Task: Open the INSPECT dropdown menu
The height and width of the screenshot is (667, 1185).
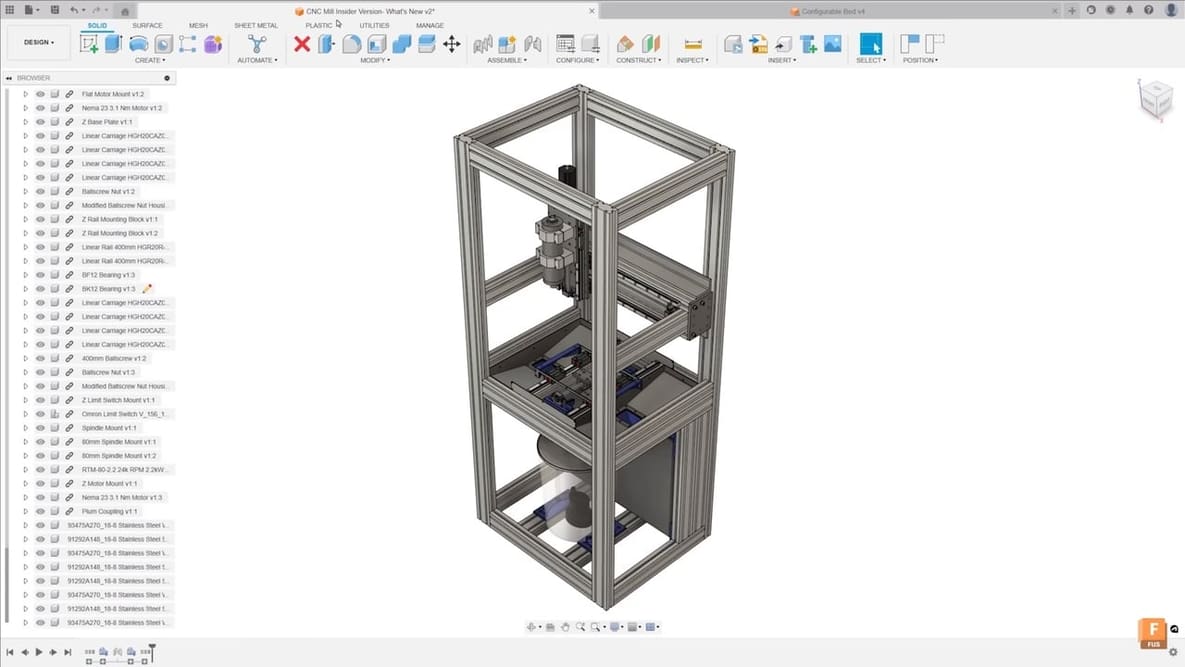Action: (692, 60)
